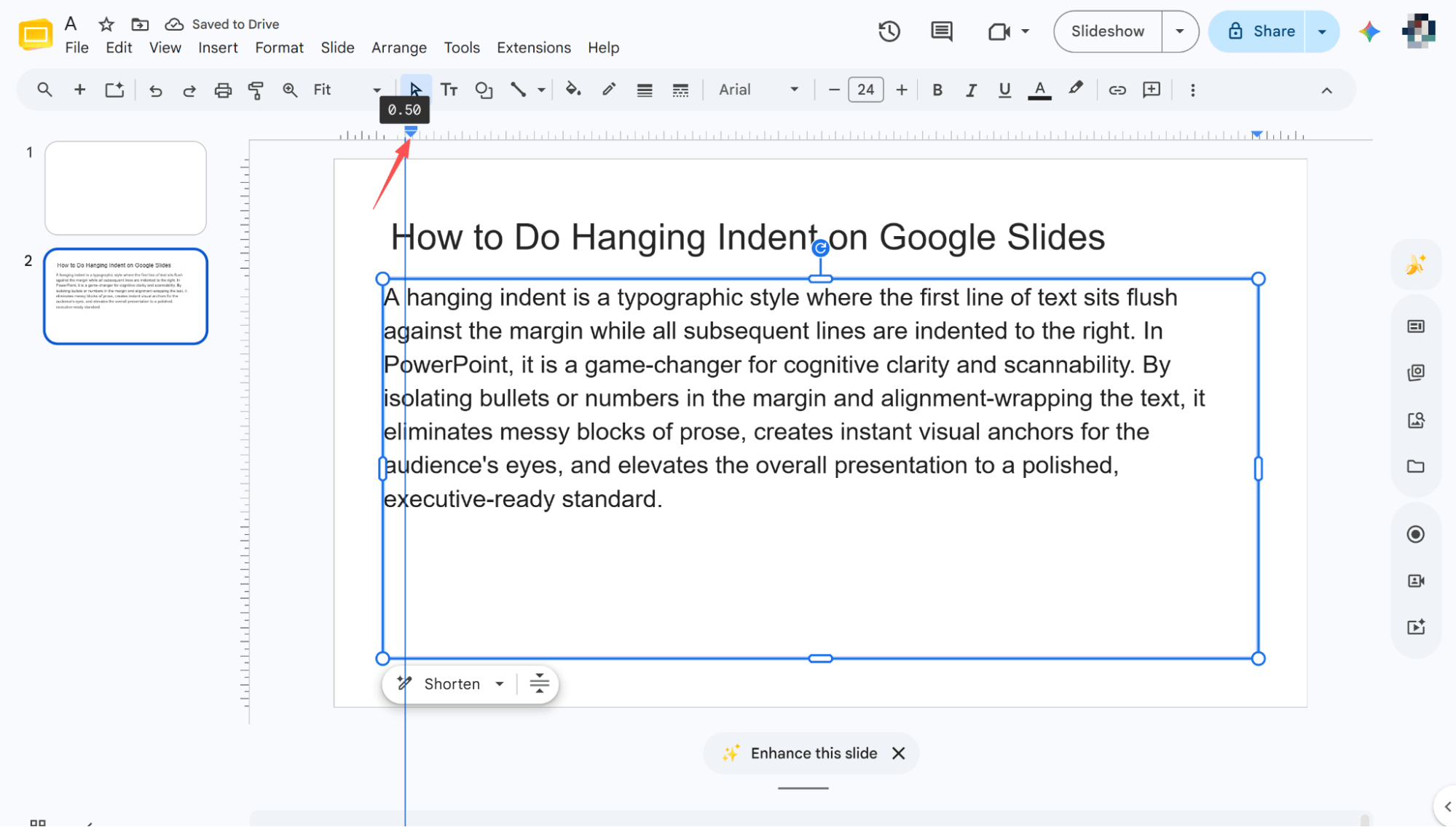Open version history clock icon
This screenshot has height=827, width=1456.
click(x=889, y=31)
